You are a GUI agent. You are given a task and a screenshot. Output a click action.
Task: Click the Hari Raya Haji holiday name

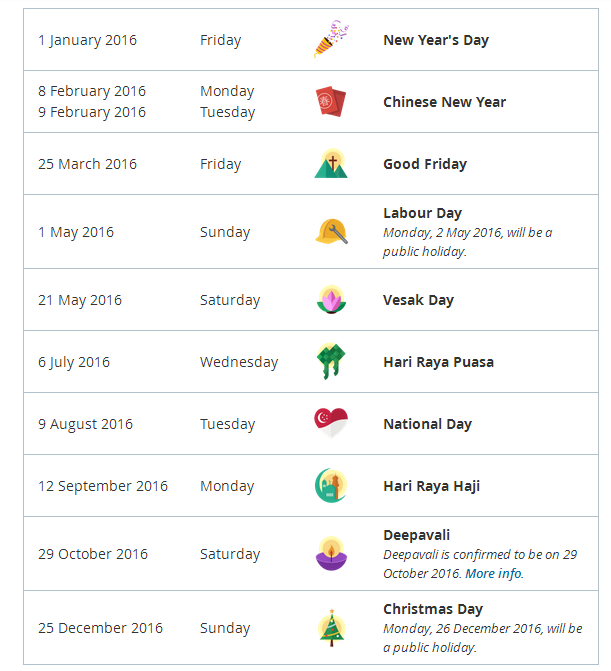431,486
